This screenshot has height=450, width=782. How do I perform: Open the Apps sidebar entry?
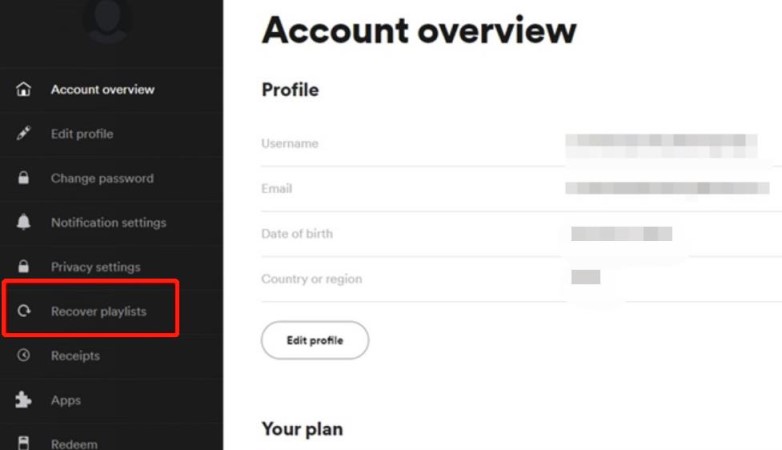(x=66, y=400)
